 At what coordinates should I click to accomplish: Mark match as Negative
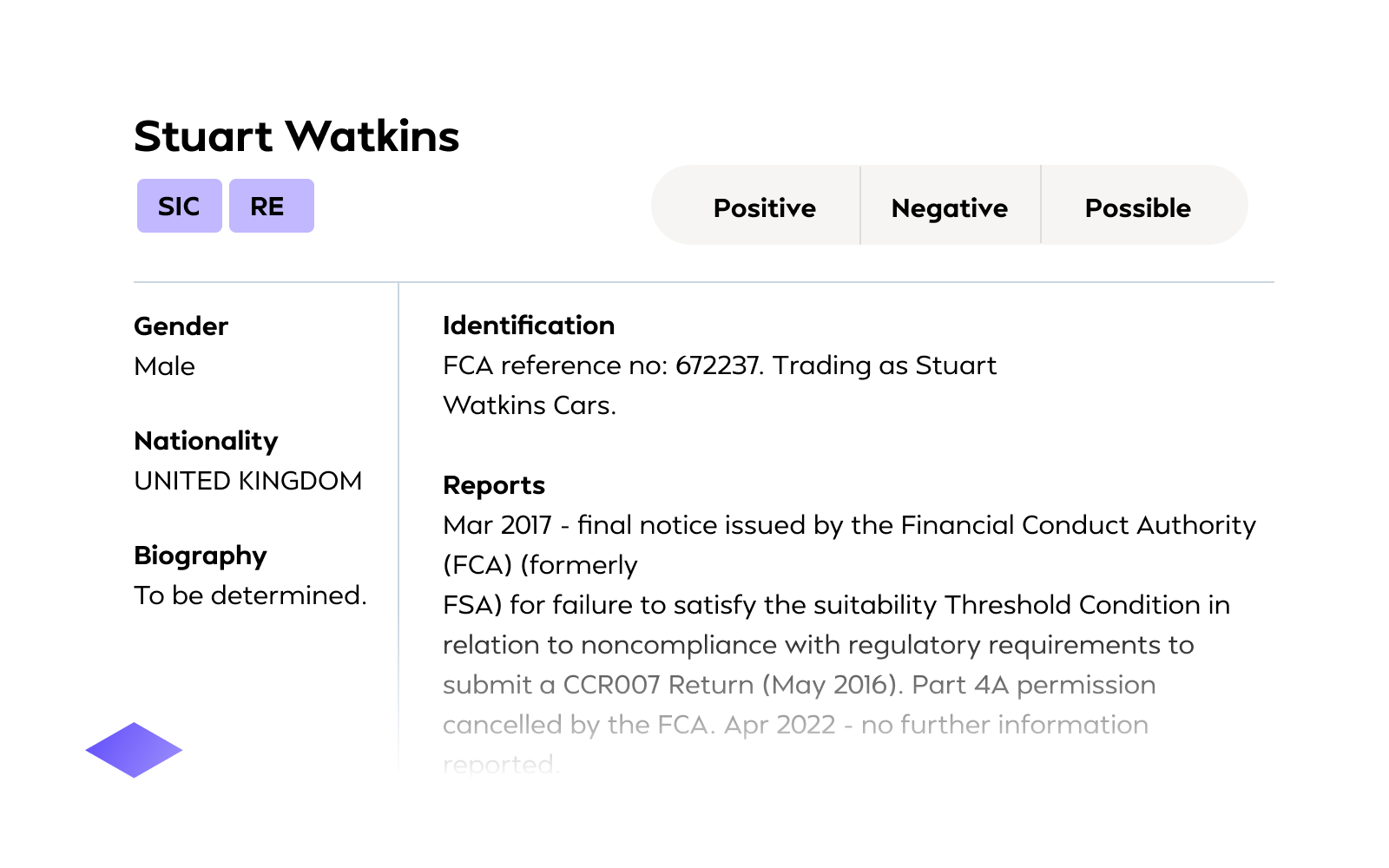[x=949, y=207]
